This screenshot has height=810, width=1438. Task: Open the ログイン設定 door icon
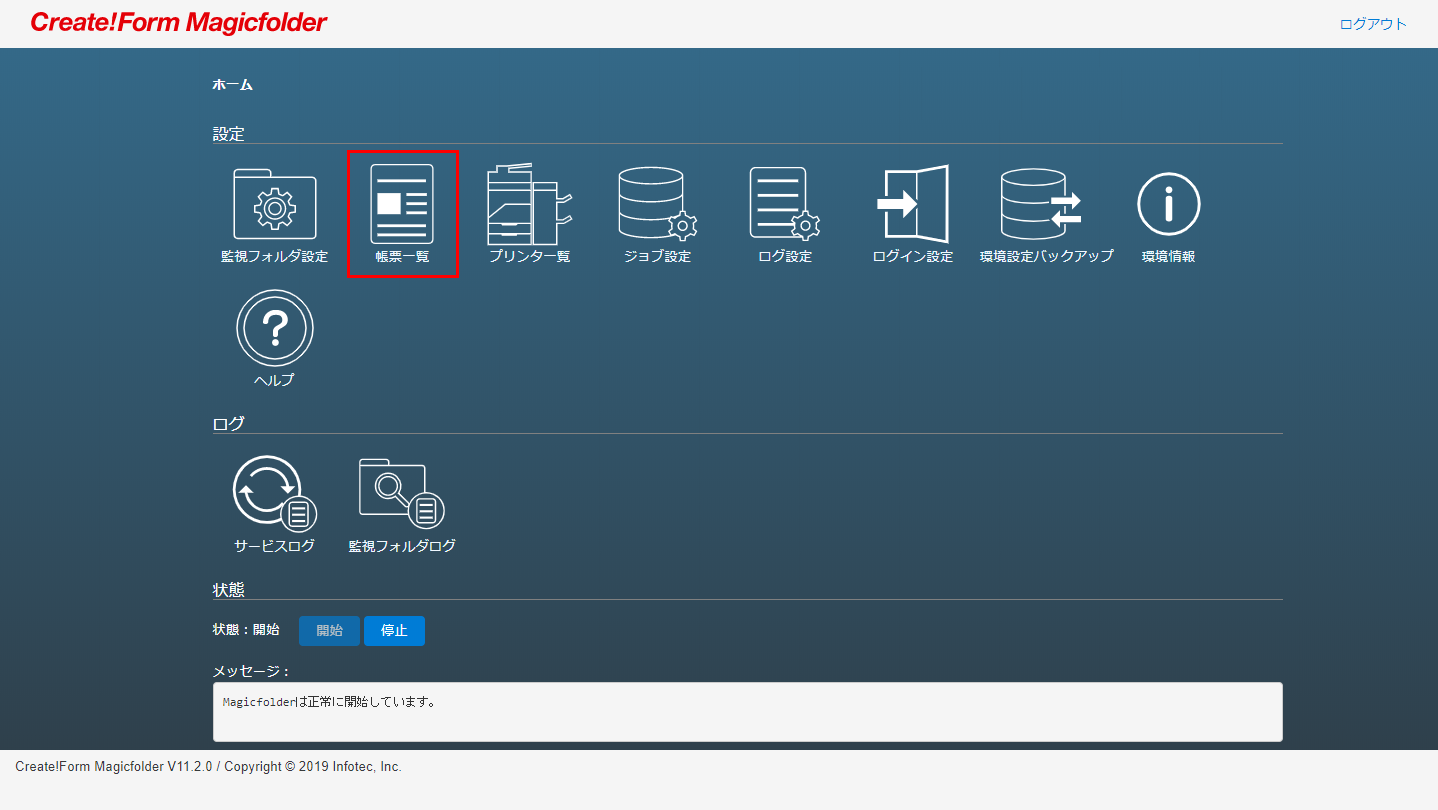pos(913,204)
